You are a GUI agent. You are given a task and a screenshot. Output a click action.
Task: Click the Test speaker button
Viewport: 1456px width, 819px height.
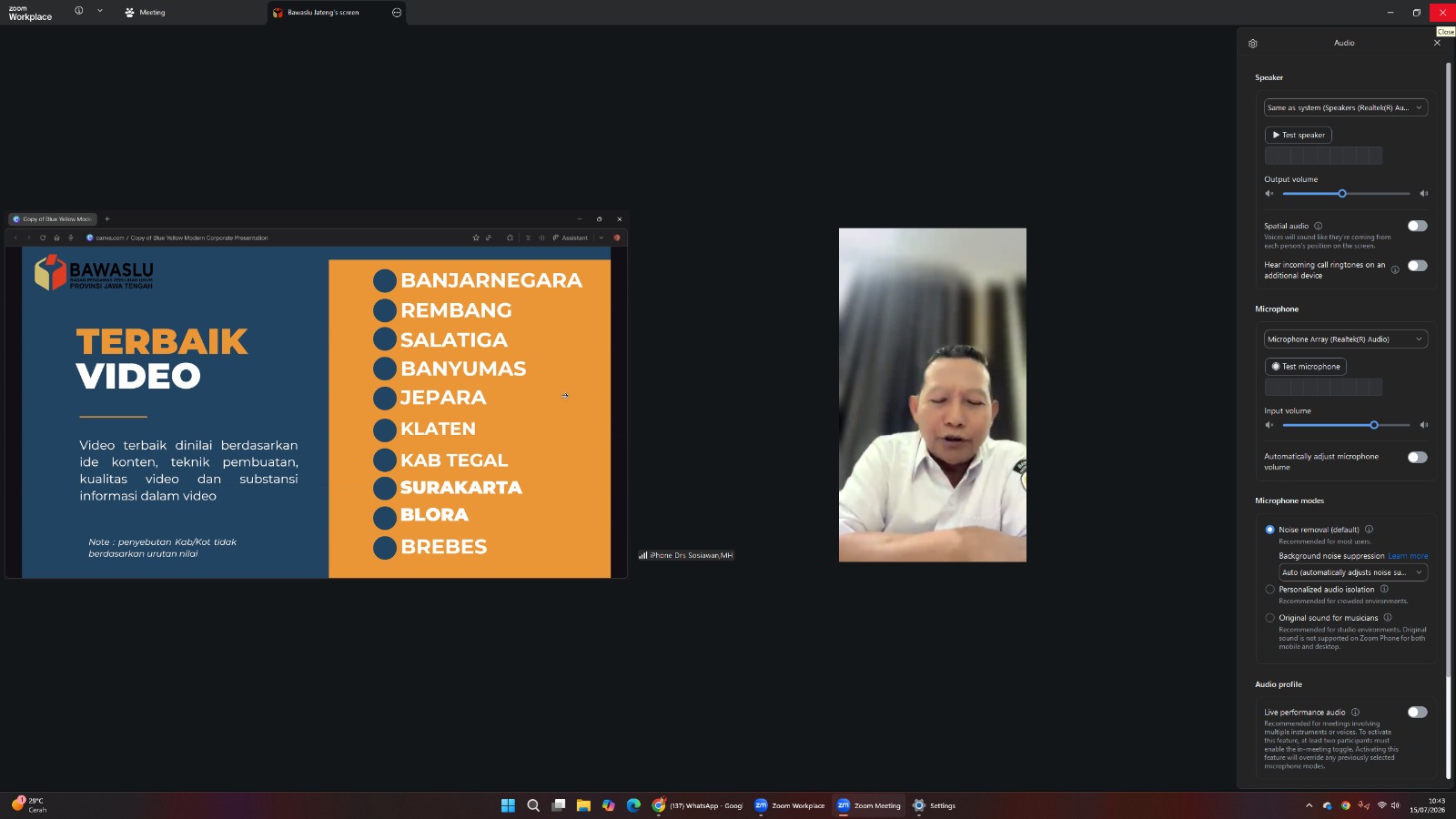1299,135
